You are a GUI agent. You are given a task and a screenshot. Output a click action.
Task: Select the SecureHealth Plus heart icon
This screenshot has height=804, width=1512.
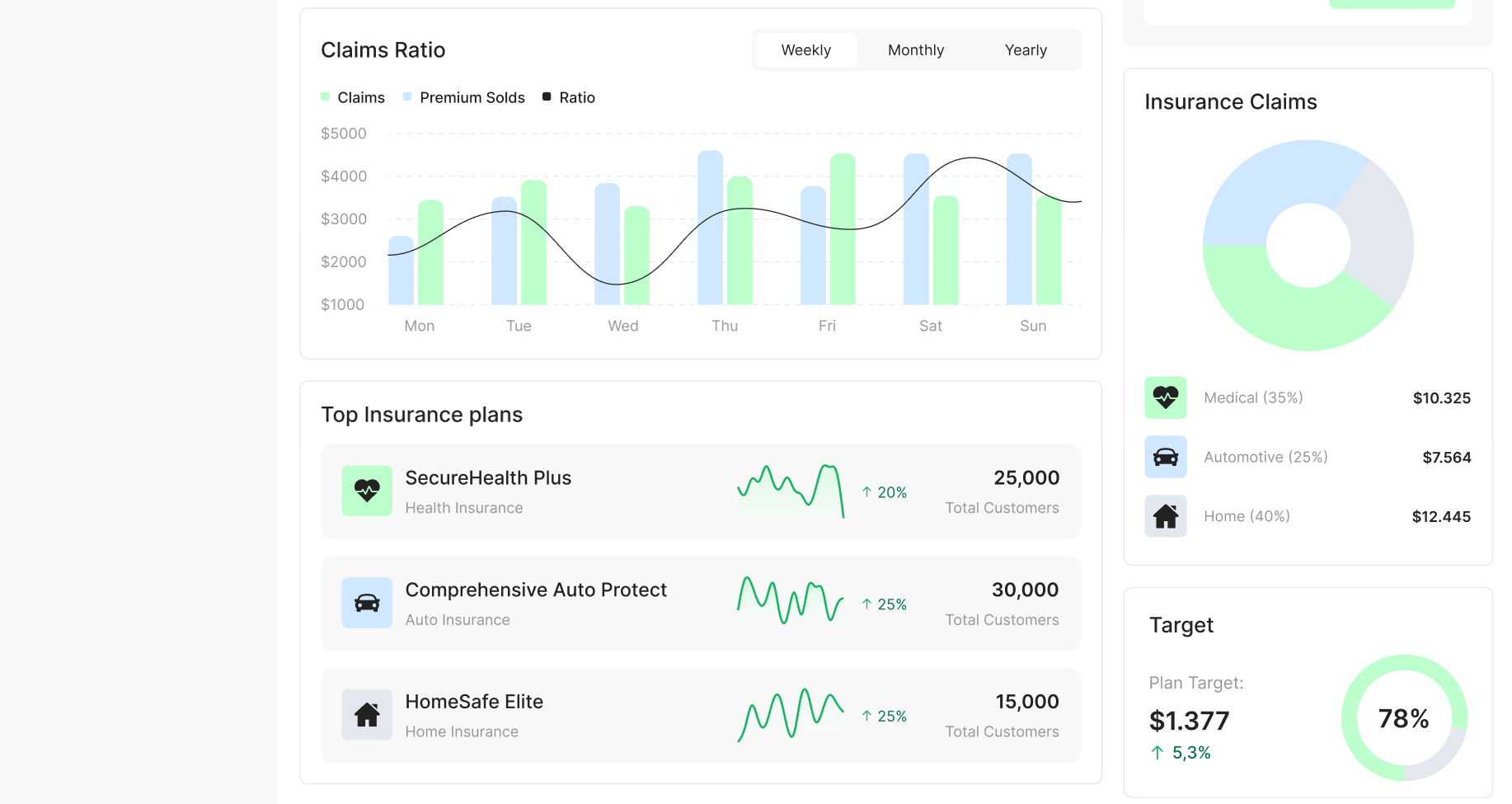coord(366,491)
